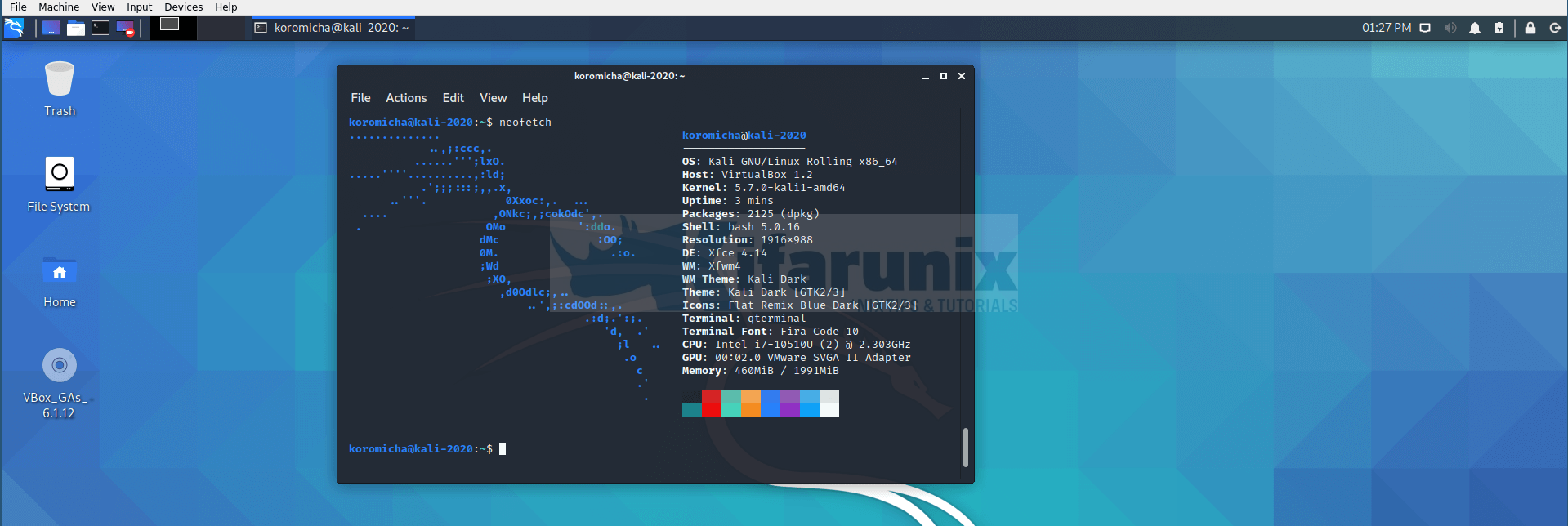Click the 'Host: VirtualBox 1.2' line
The image size is (1568, 526).
tap(748, 175)
